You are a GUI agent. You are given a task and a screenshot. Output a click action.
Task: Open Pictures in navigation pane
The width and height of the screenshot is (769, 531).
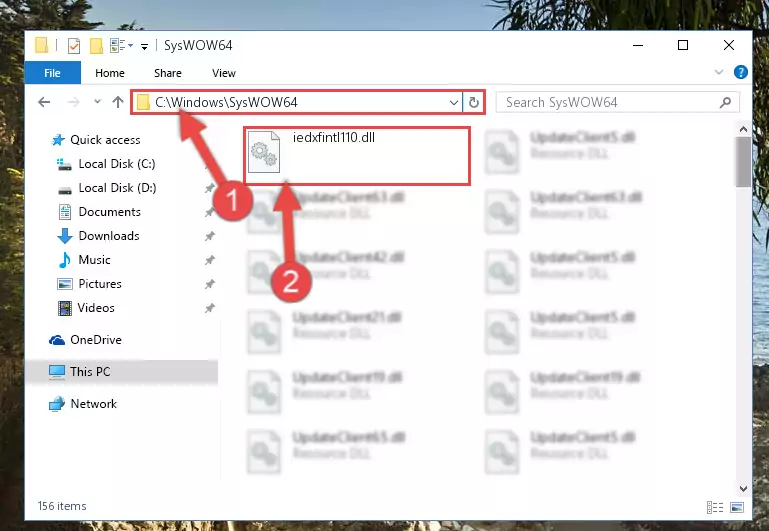tap(100, 284)
